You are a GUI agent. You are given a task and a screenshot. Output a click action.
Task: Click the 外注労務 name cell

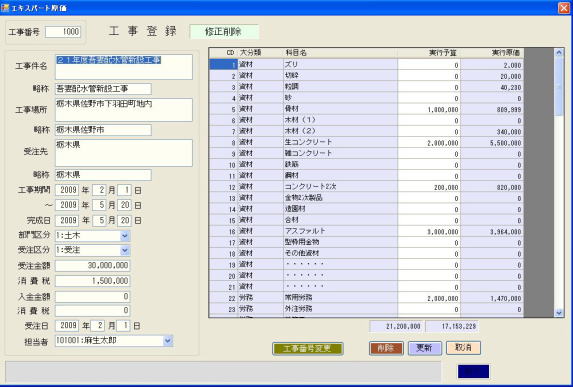(x=340, y=309)
